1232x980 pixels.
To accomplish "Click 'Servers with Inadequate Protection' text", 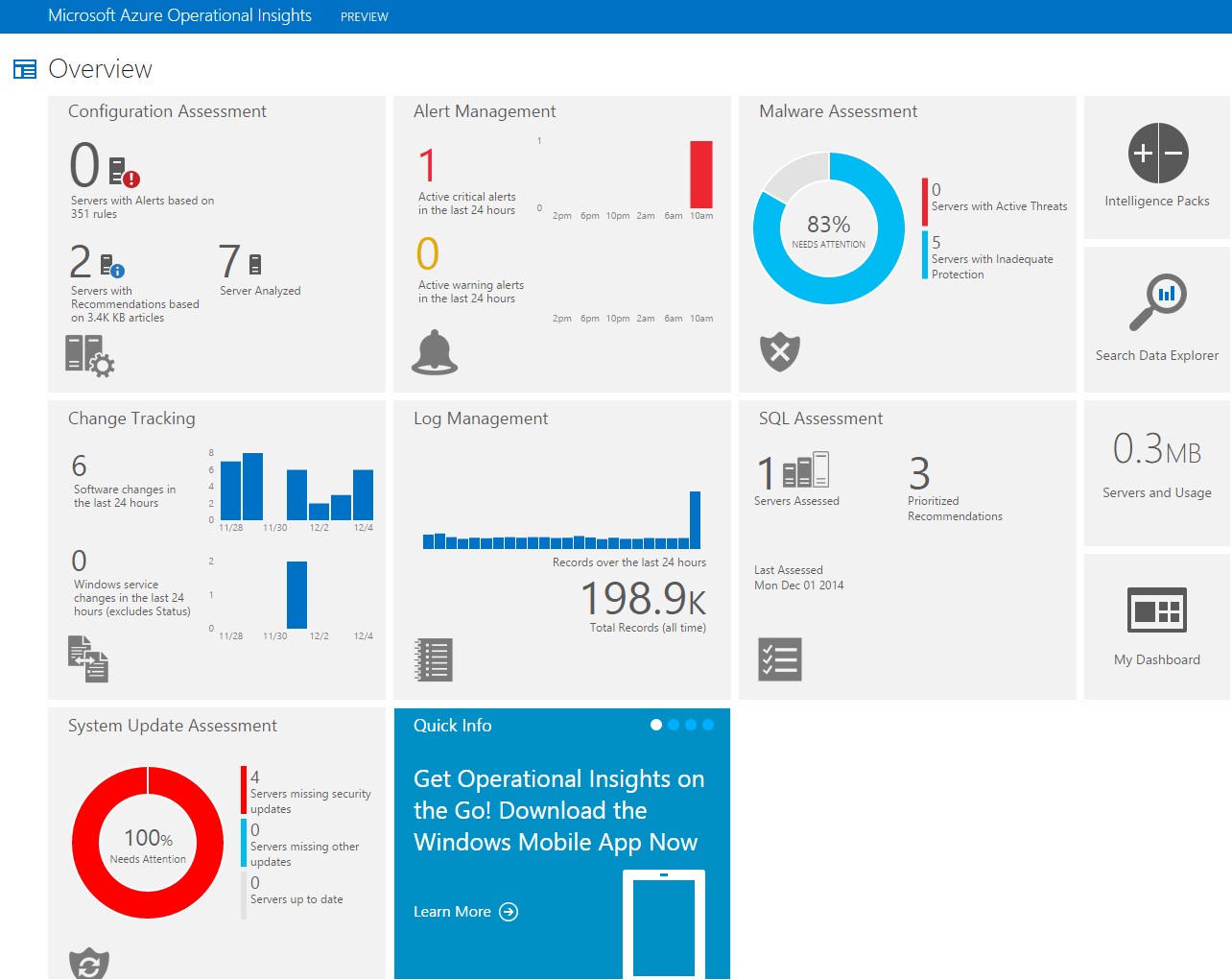I will pos(992,267).
